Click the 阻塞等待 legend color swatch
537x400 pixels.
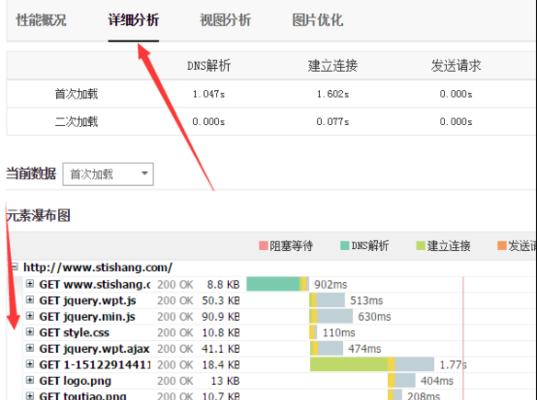pos(263,246)
